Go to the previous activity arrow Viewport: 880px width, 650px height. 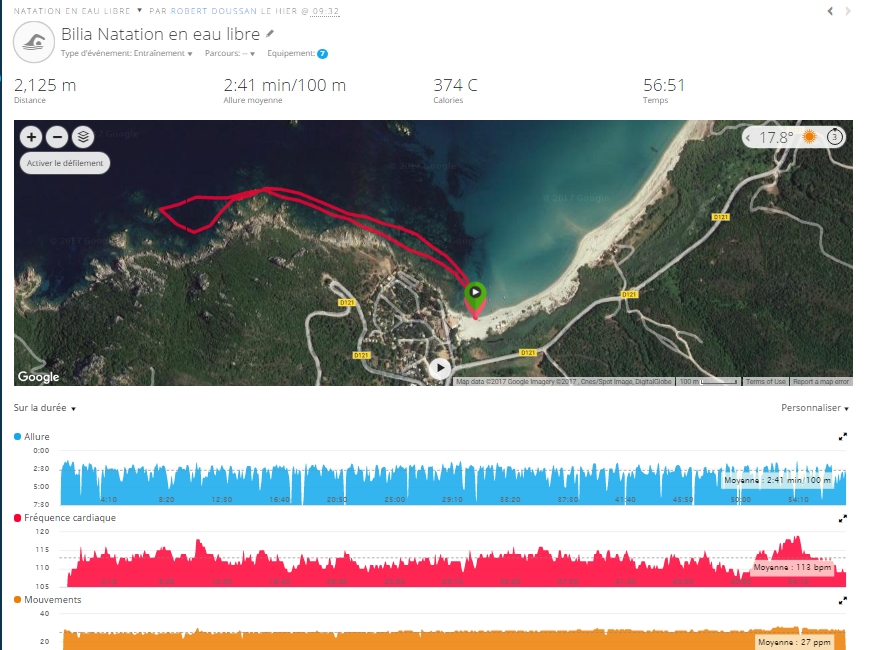tap(830, 11)
